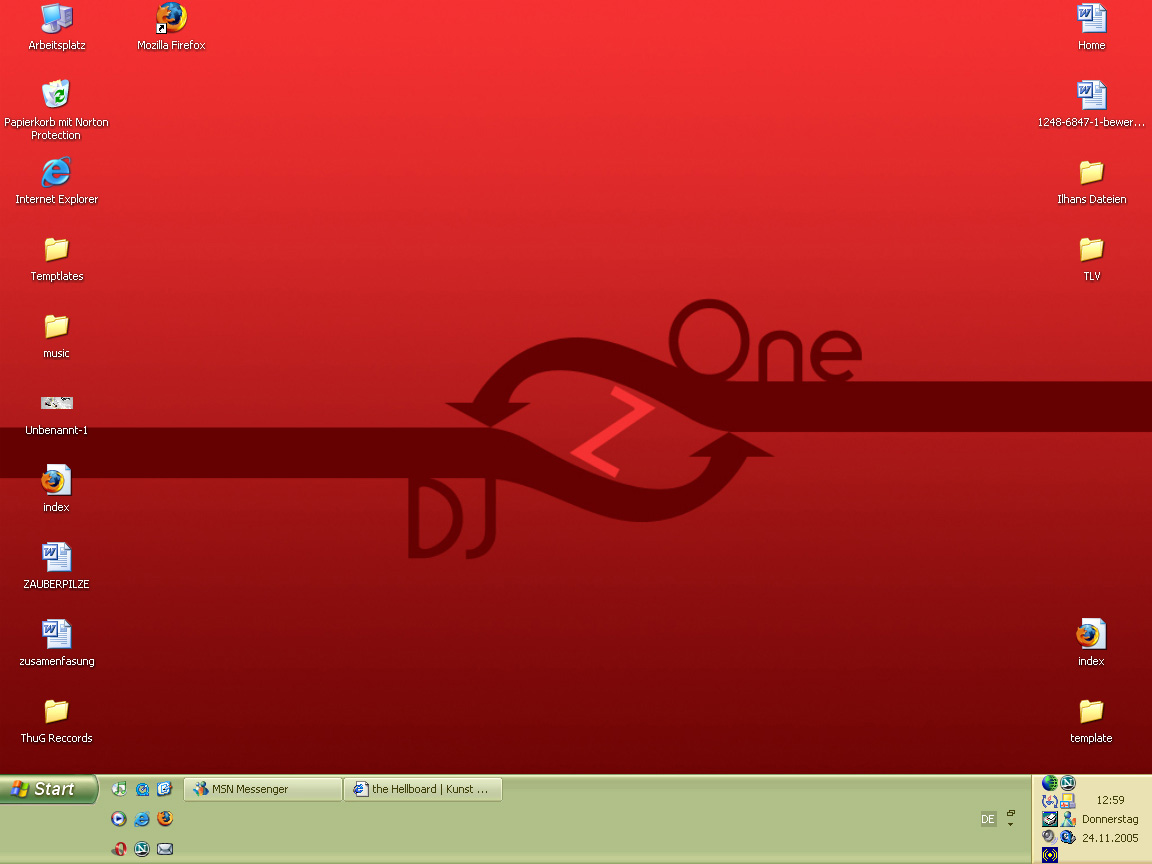
Task: Launch Windows Media Player from Quick Launch
Action: [x=119, y=819]
